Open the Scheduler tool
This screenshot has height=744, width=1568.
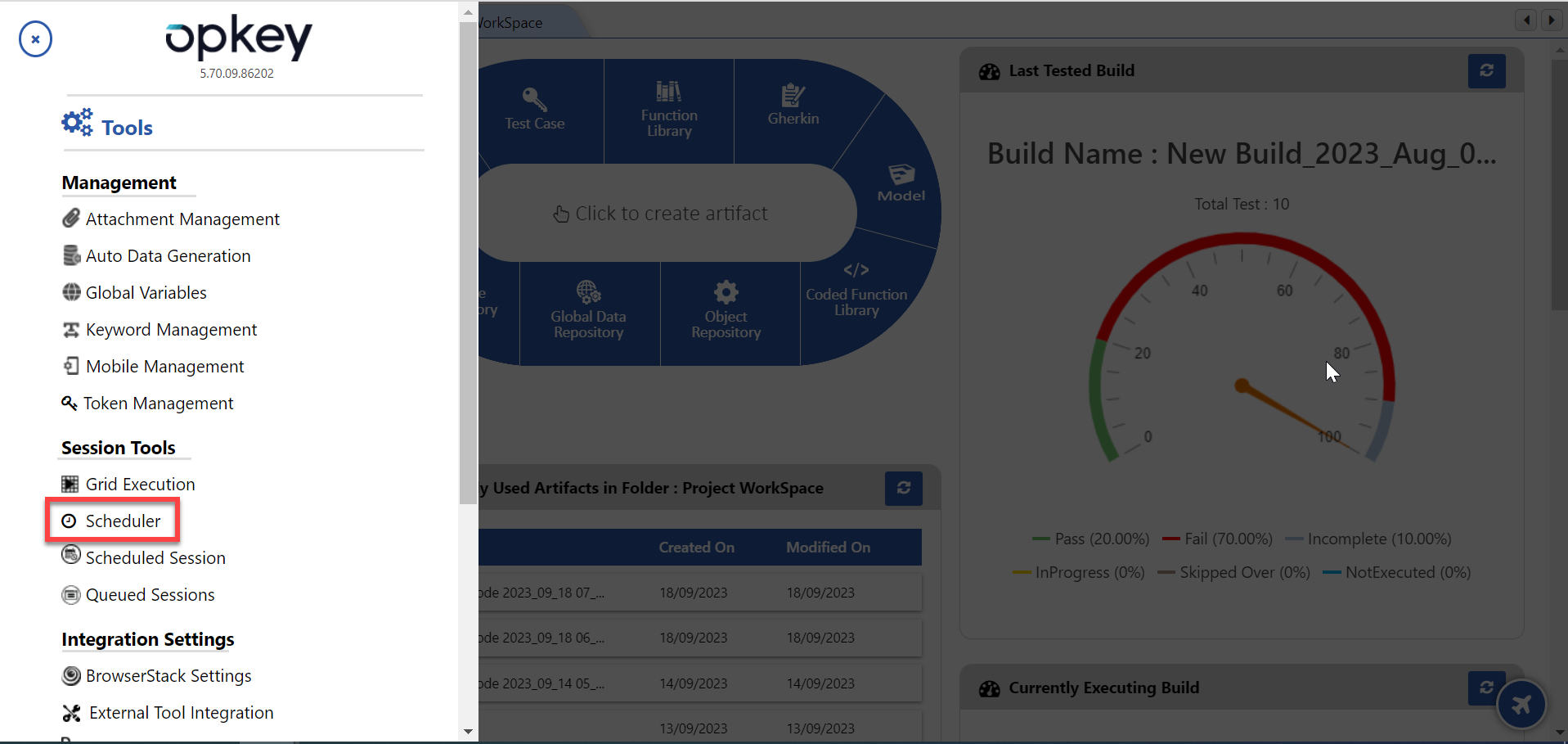112,521
